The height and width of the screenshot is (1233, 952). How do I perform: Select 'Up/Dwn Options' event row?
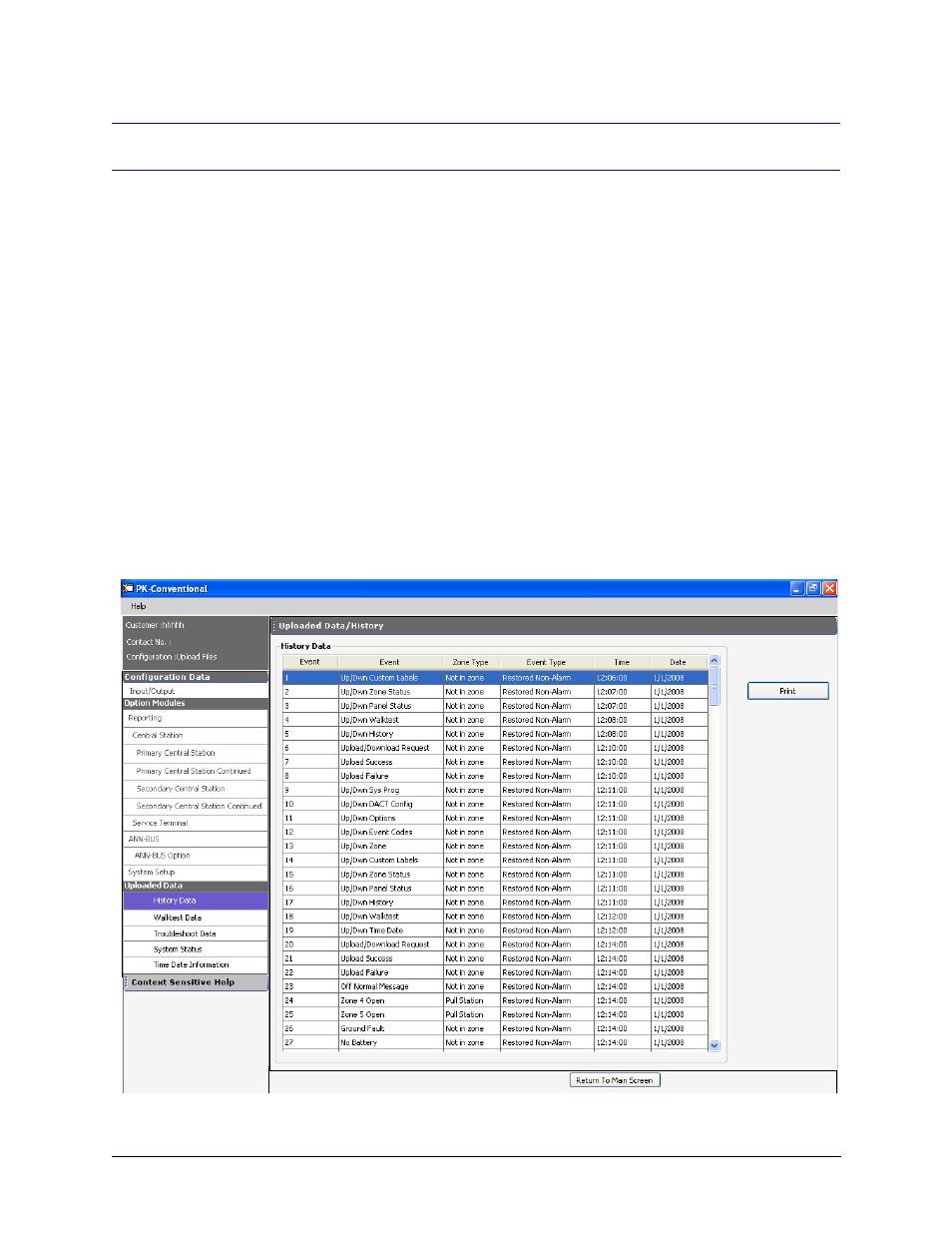coord(495,818)
